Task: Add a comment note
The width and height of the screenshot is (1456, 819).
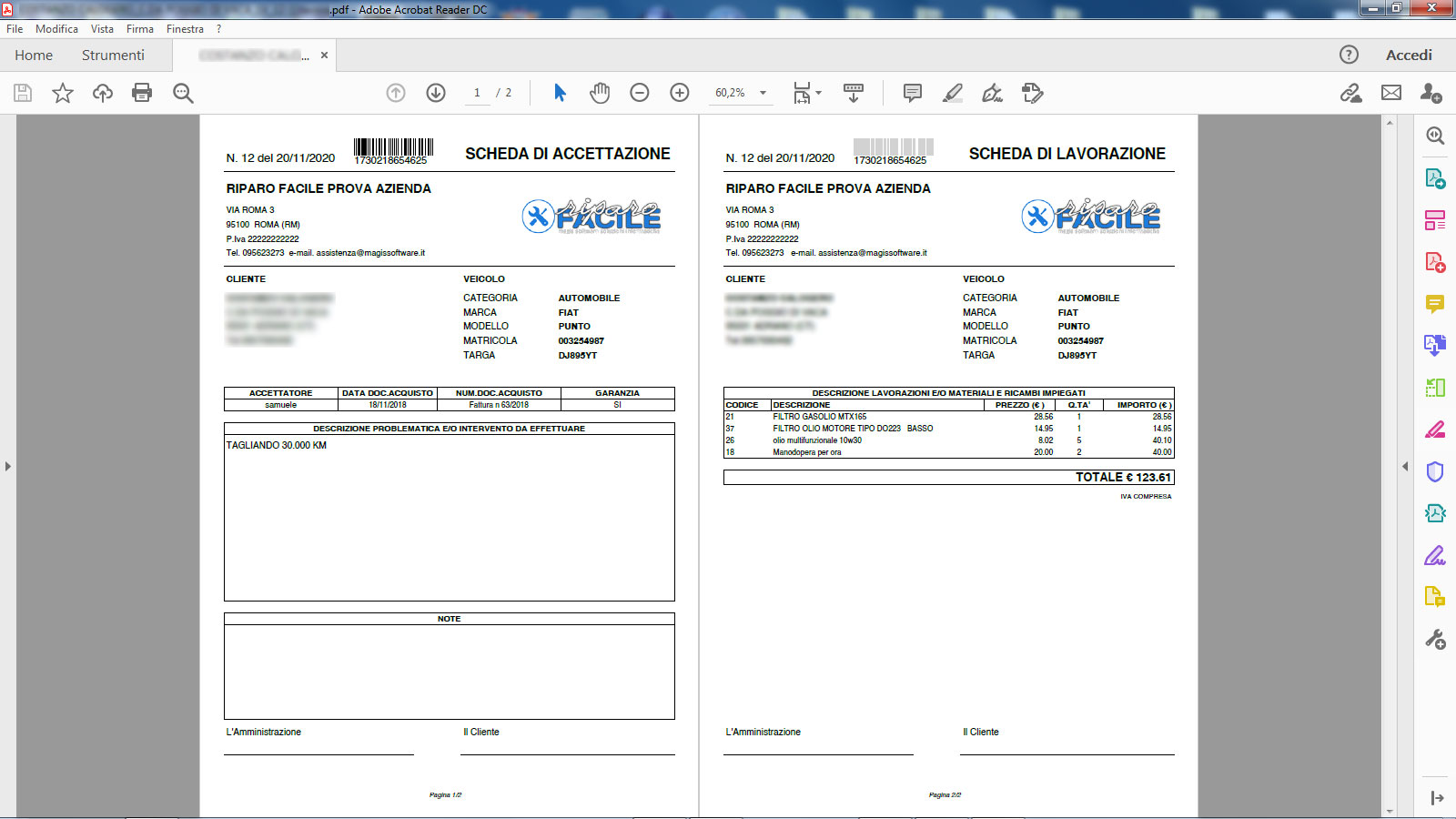Action: point(913,93)
